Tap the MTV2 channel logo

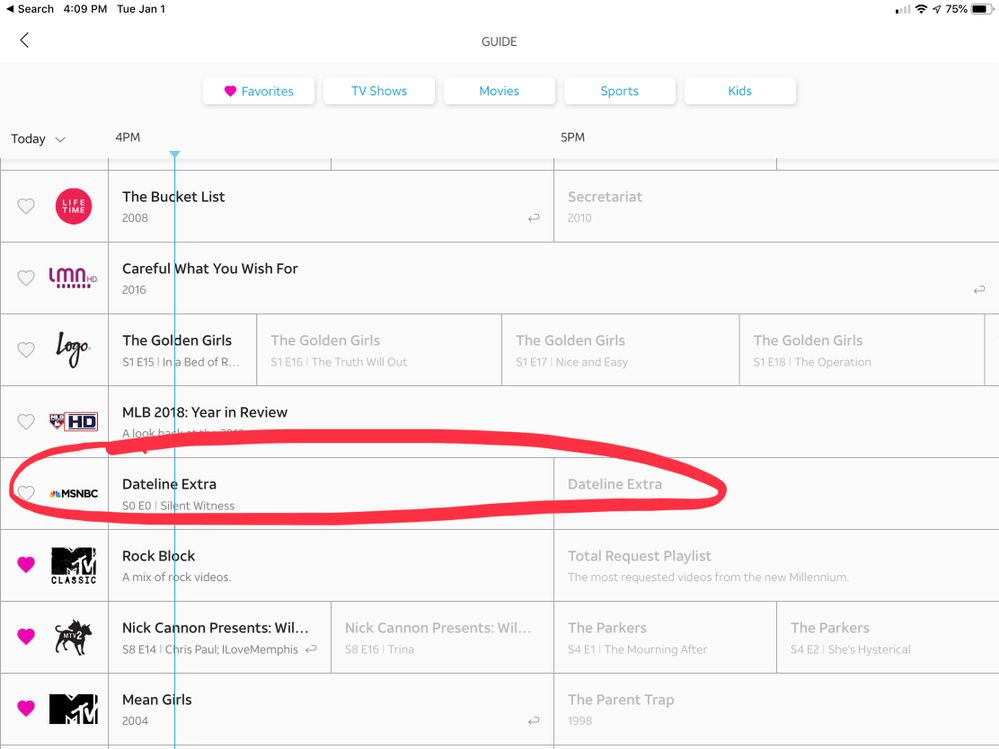click(74, 637)
